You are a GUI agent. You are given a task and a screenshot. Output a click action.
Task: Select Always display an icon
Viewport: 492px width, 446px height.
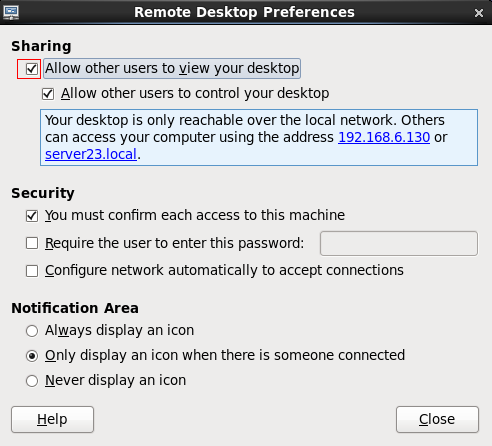click(x=32, y=331)
